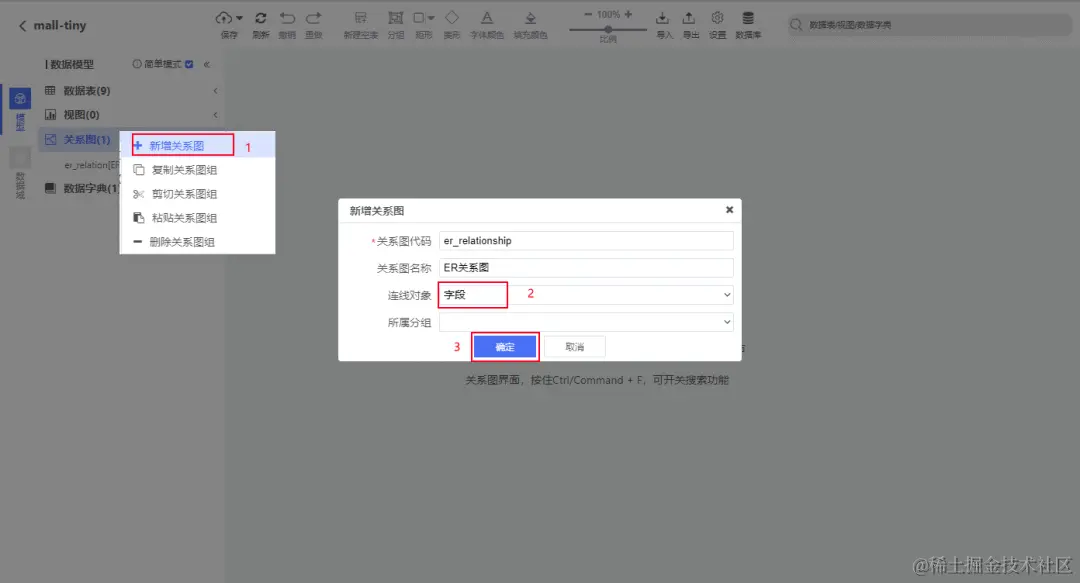Viewport: 1080px width, 583px height.
Task: Click the 取消 button in the dialog
Action: [575, 345]
